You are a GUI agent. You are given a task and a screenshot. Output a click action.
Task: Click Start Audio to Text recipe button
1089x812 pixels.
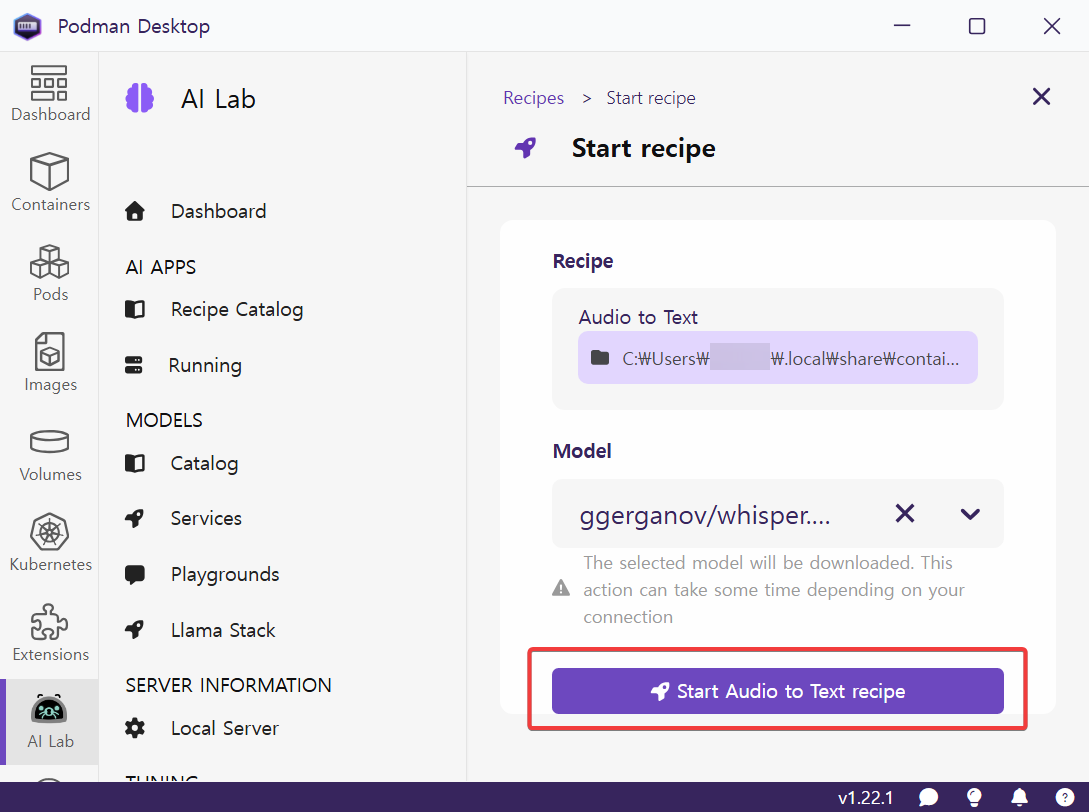click(x=777, y=691)
